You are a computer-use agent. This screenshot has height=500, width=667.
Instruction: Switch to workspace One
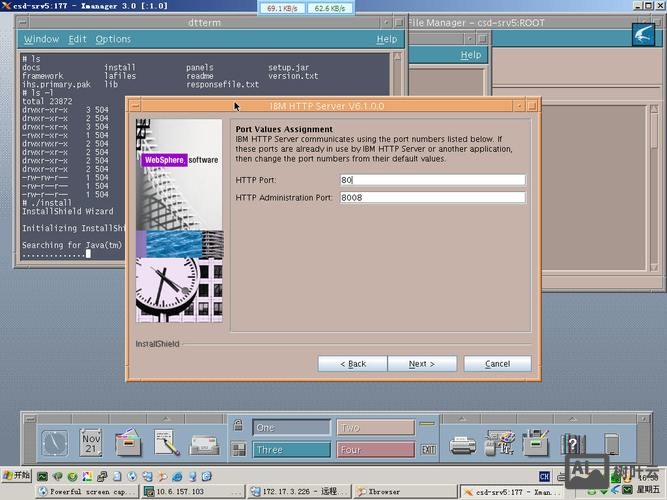tap(291, 427)
